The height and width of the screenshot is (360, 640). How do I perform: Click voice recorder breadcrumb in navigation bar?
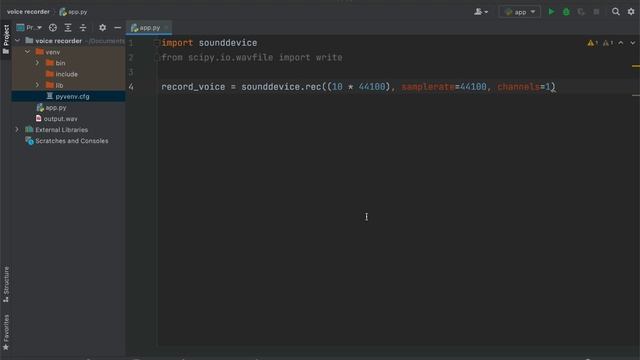pyautogui.click(x=28, y=12)
